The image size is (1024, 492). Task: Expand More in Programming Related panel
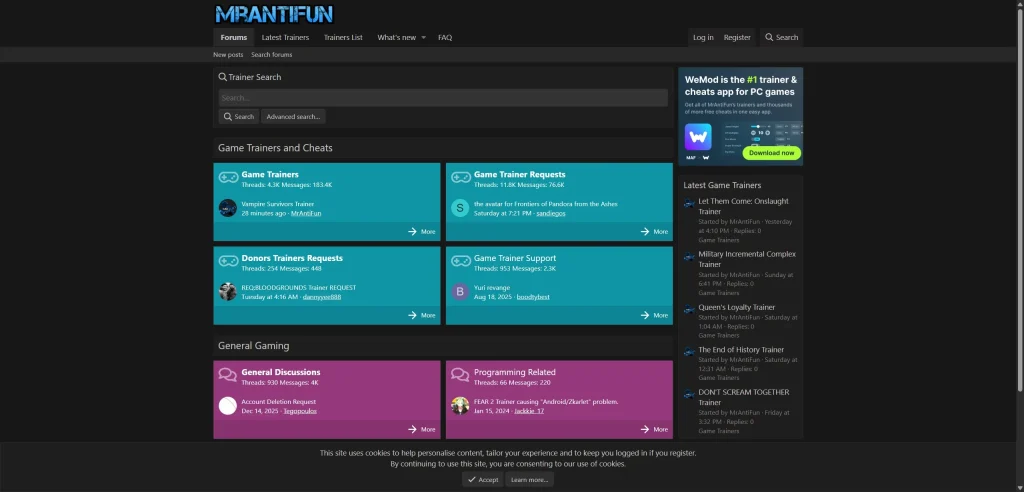point(654,429)
